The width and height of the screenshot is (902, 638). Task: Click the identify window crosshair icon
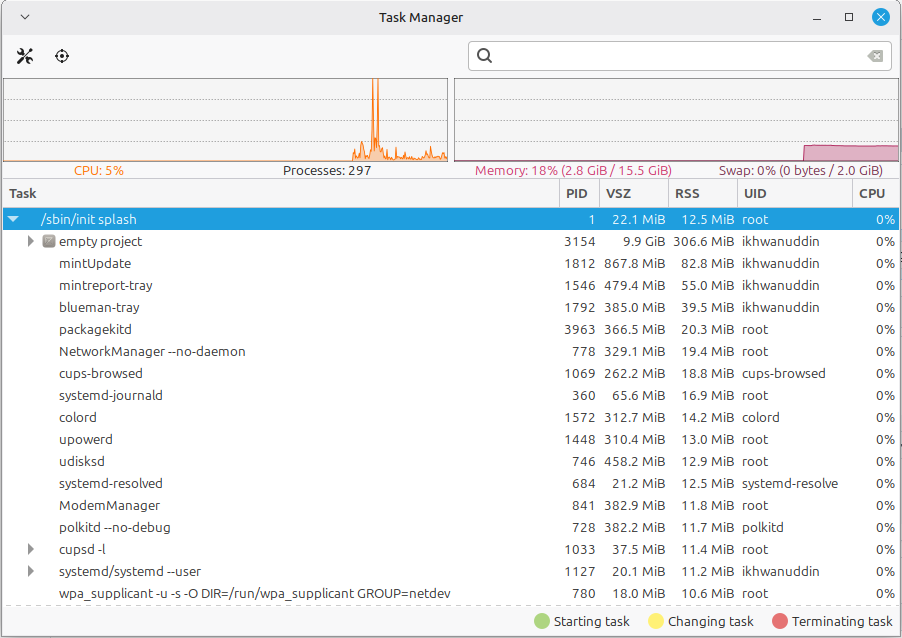(62, 56)
